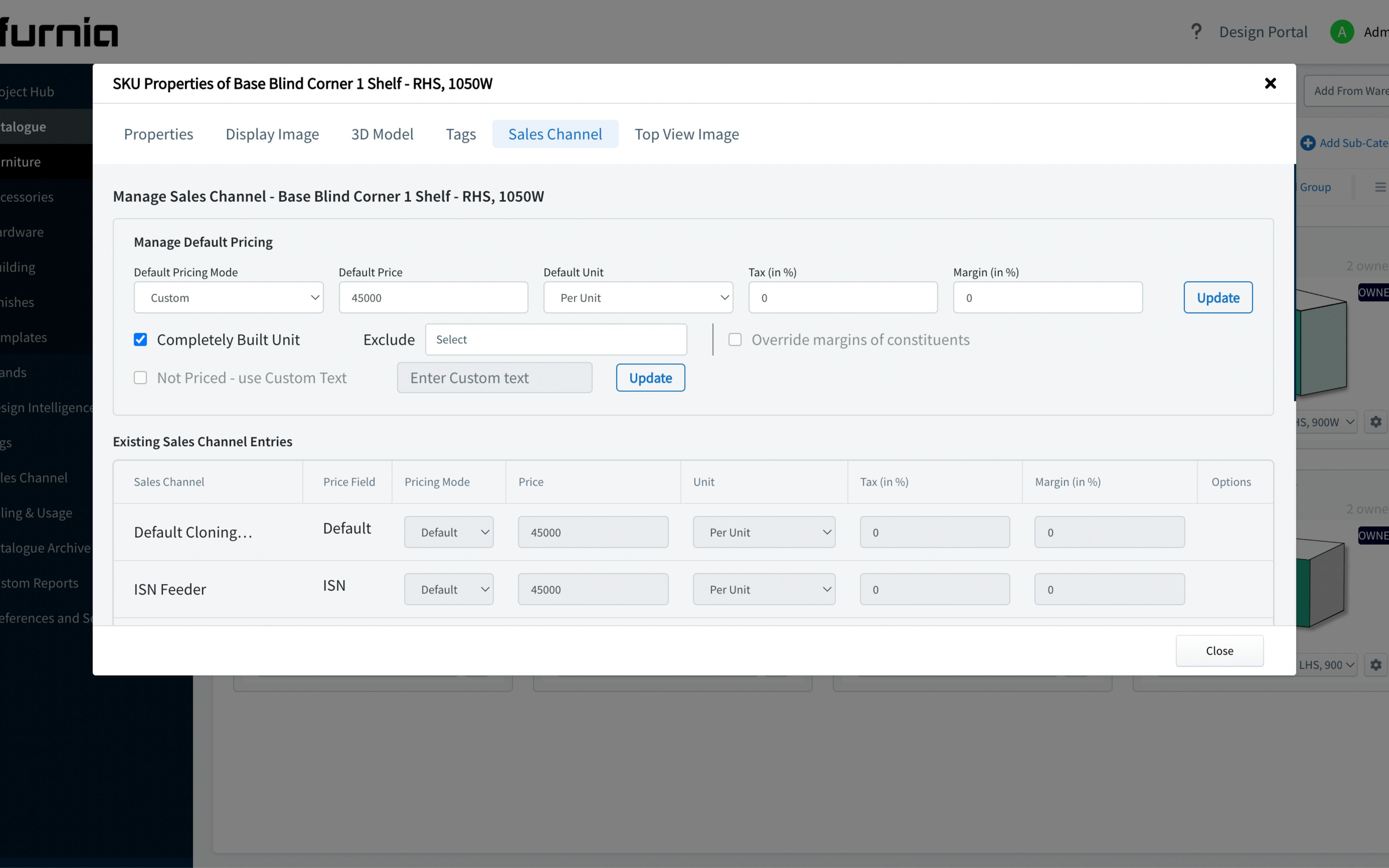
Task: Click the Default Price input field
Action: click(x=433, y=298)
